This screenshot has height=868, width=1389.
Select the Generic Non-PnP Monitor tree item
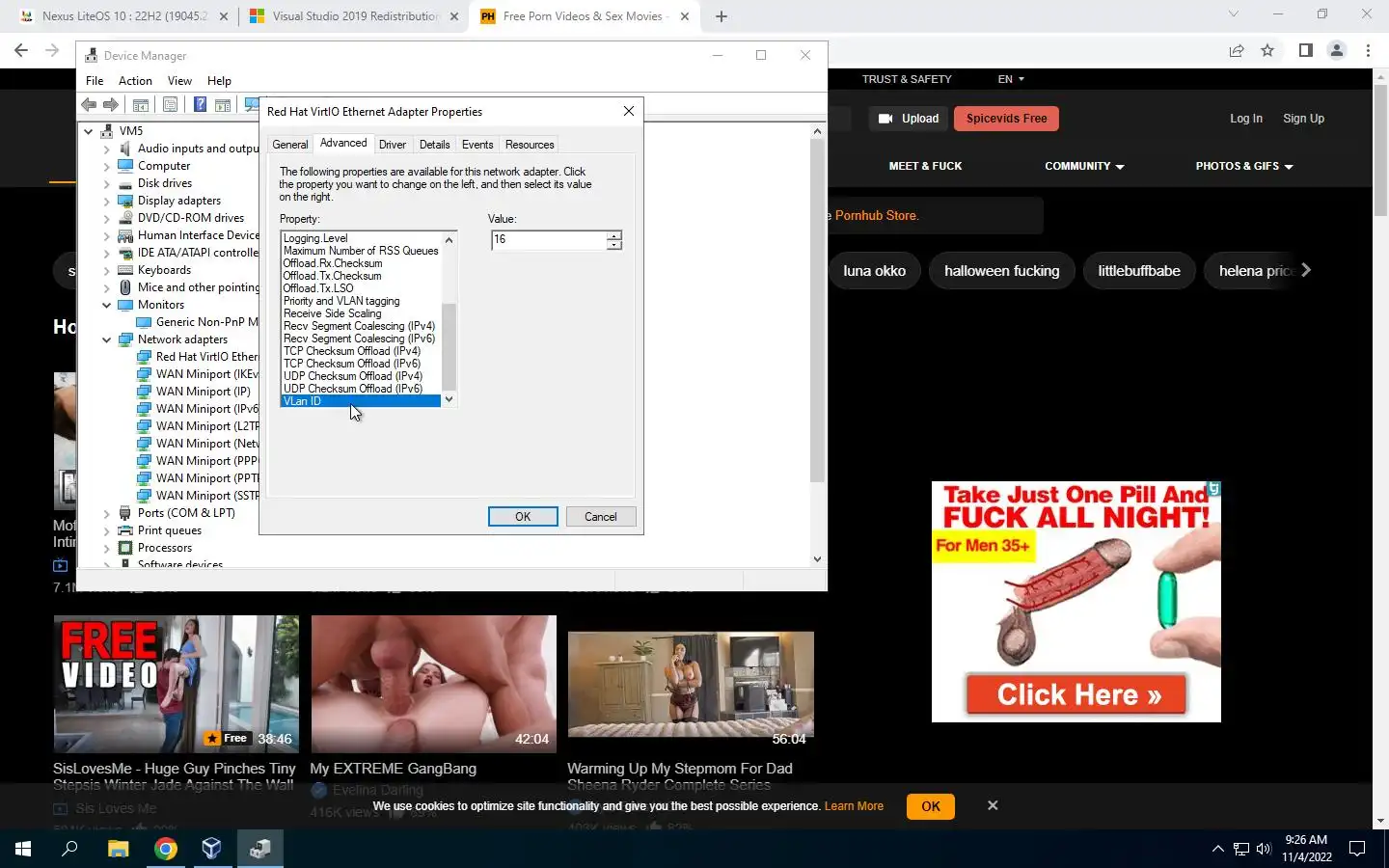tap(206, 322)
